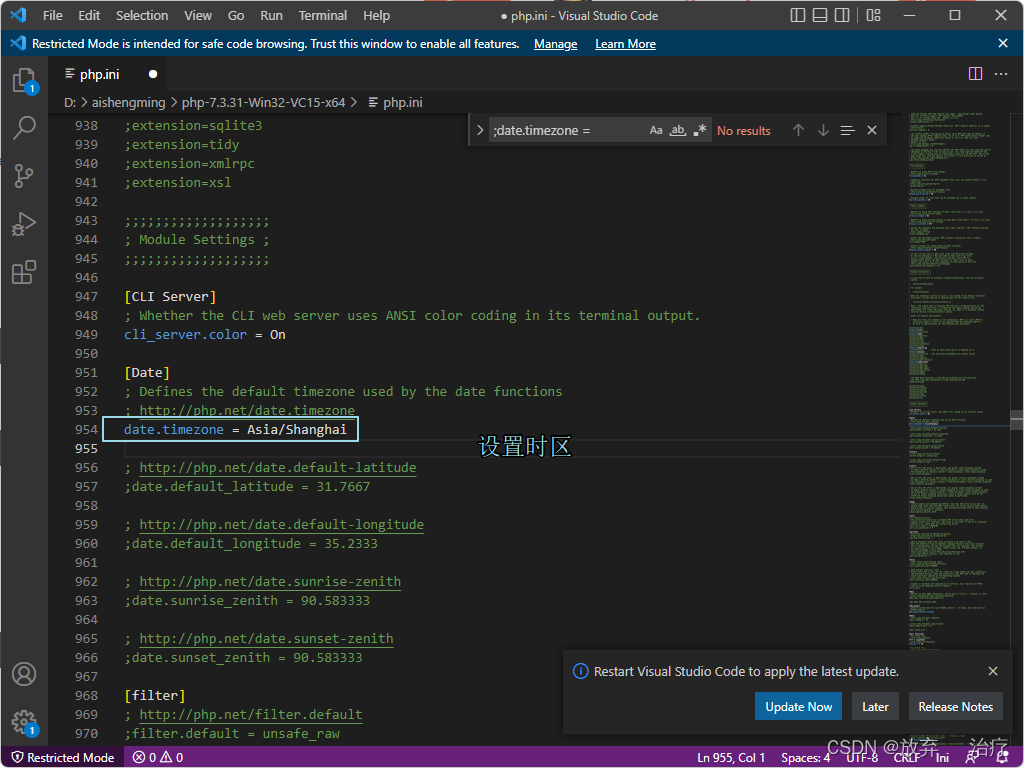Open the Terminal menu
Screen dimensions: 1024x768
pos(322,15)
